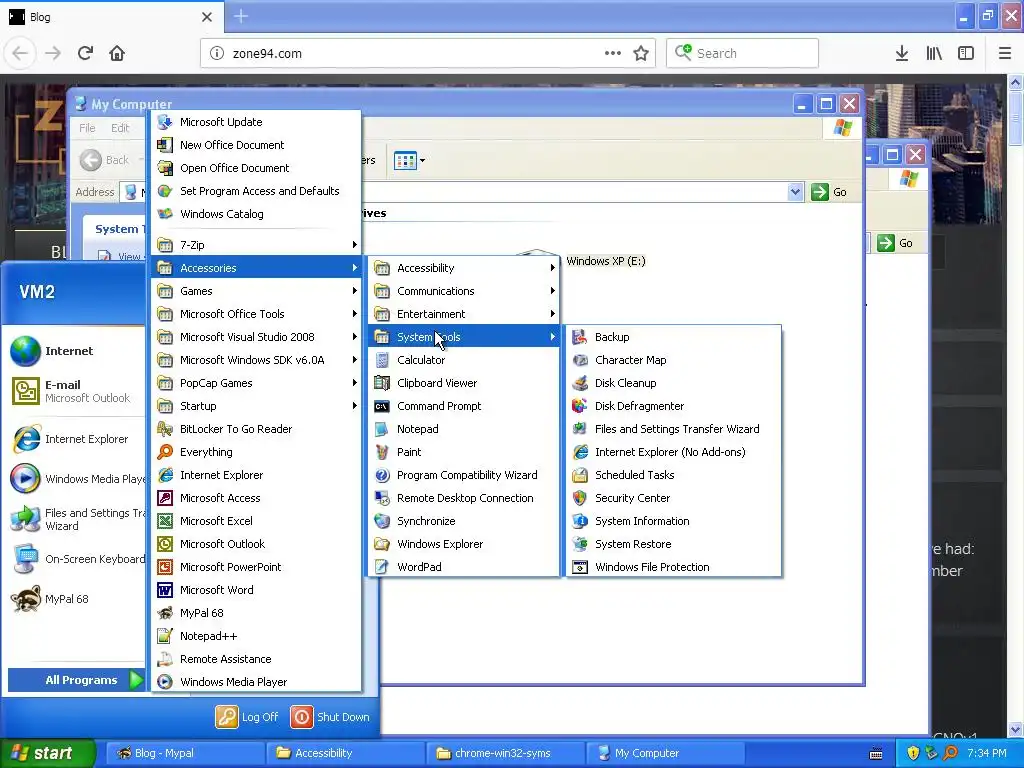
Task: Expand the 7-Zip submenu
Action: pos(256,245)
